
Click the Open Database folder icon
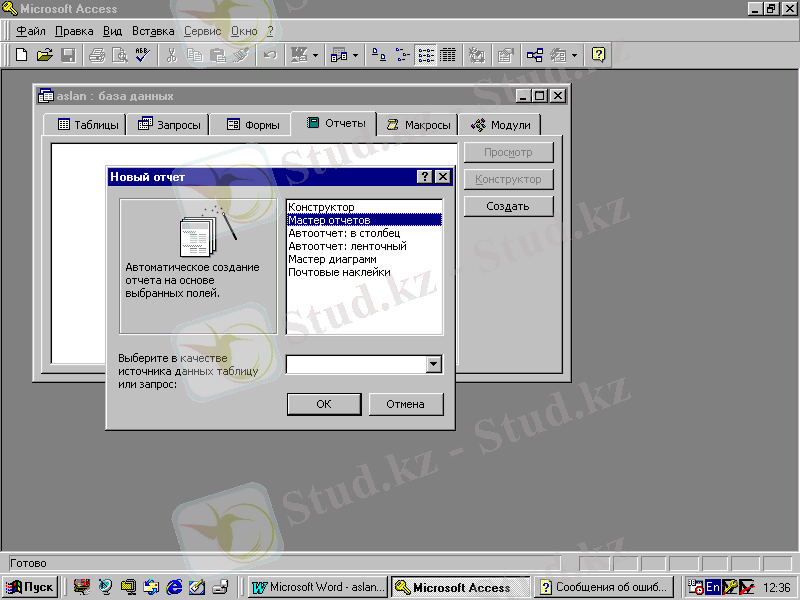click(x=44, y=55)
